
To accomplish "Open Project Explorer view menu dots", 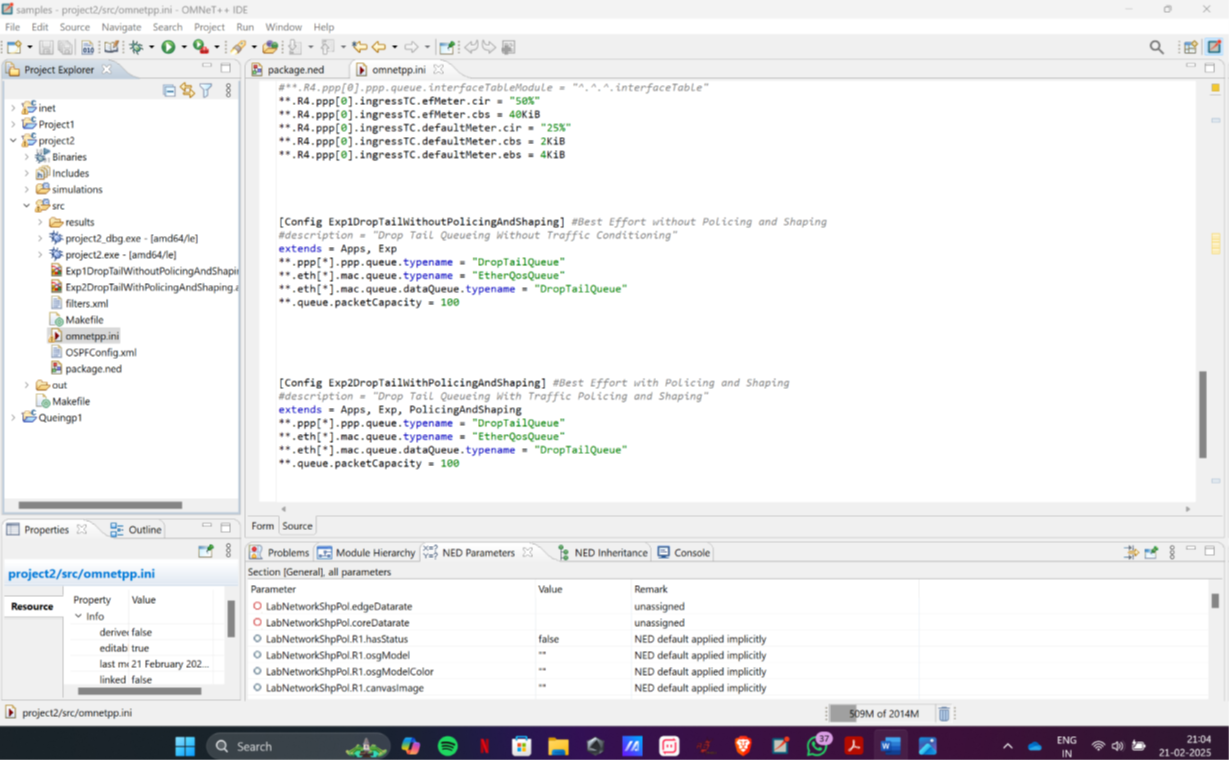I will coord(228,90).
